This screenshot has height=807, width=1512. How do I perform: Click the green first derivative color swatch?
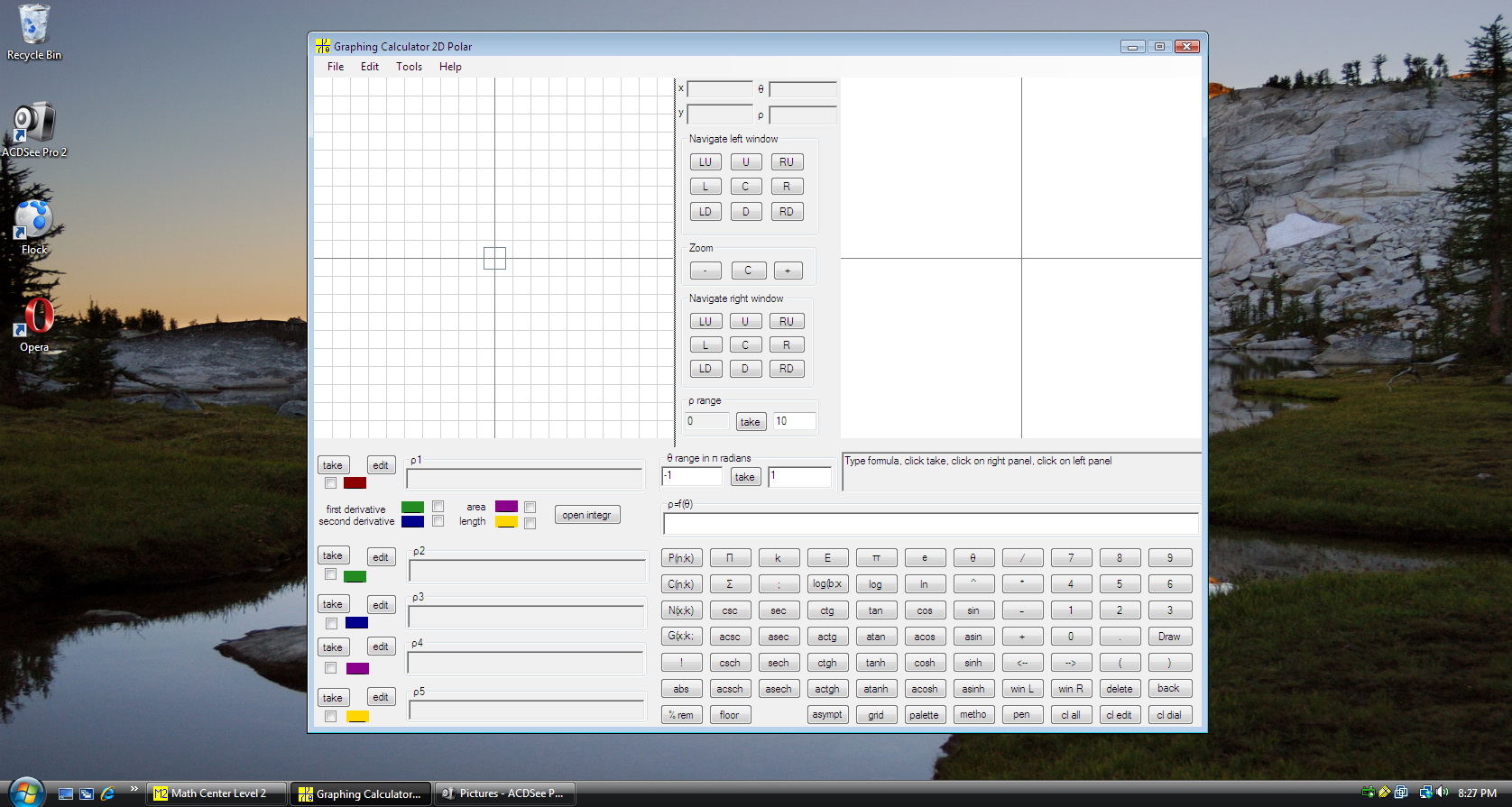point(412,507)
